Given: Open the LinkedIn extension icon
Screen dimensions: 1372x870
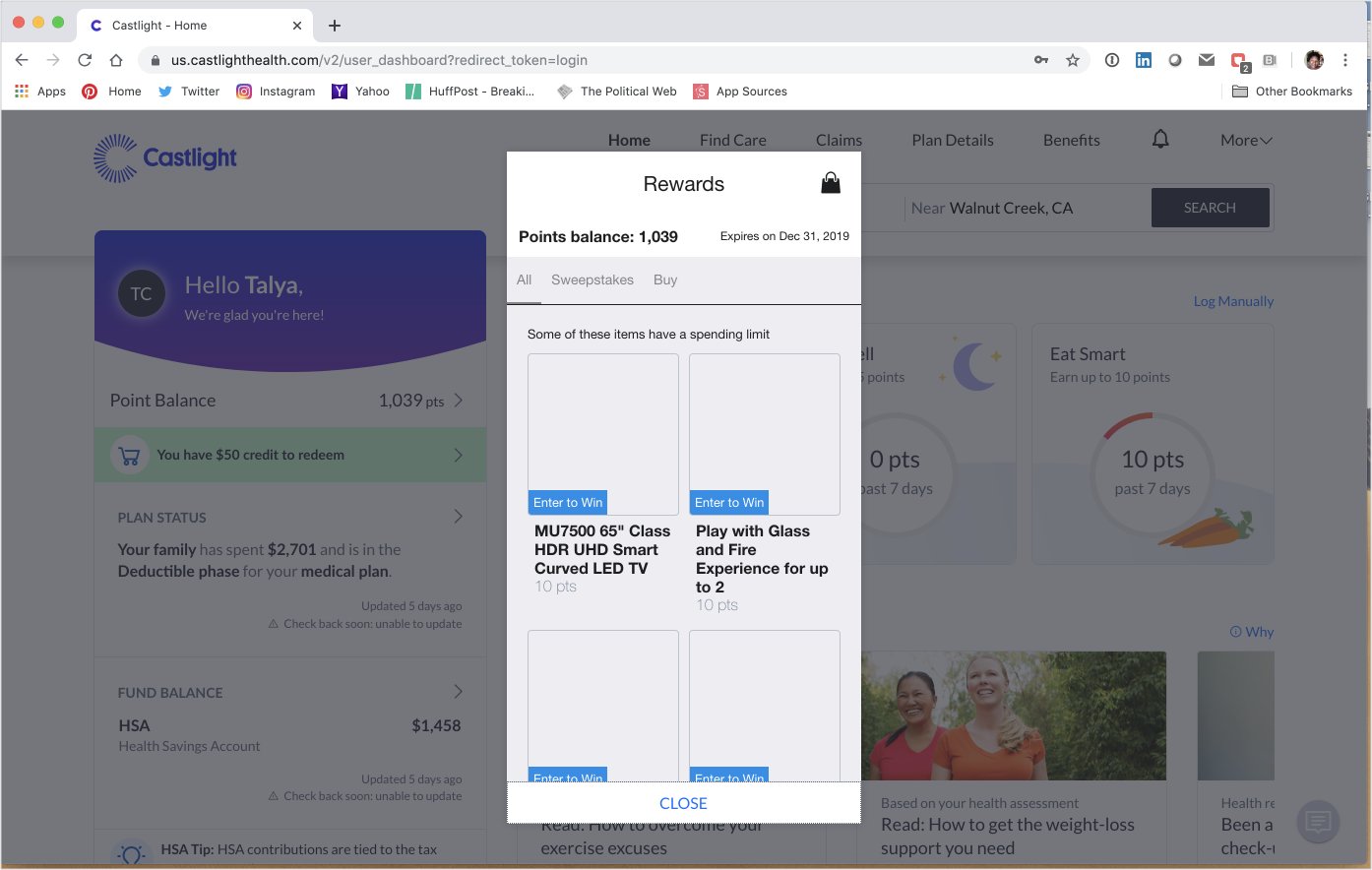Looking at the screenshot, I should pos(1144,60).
